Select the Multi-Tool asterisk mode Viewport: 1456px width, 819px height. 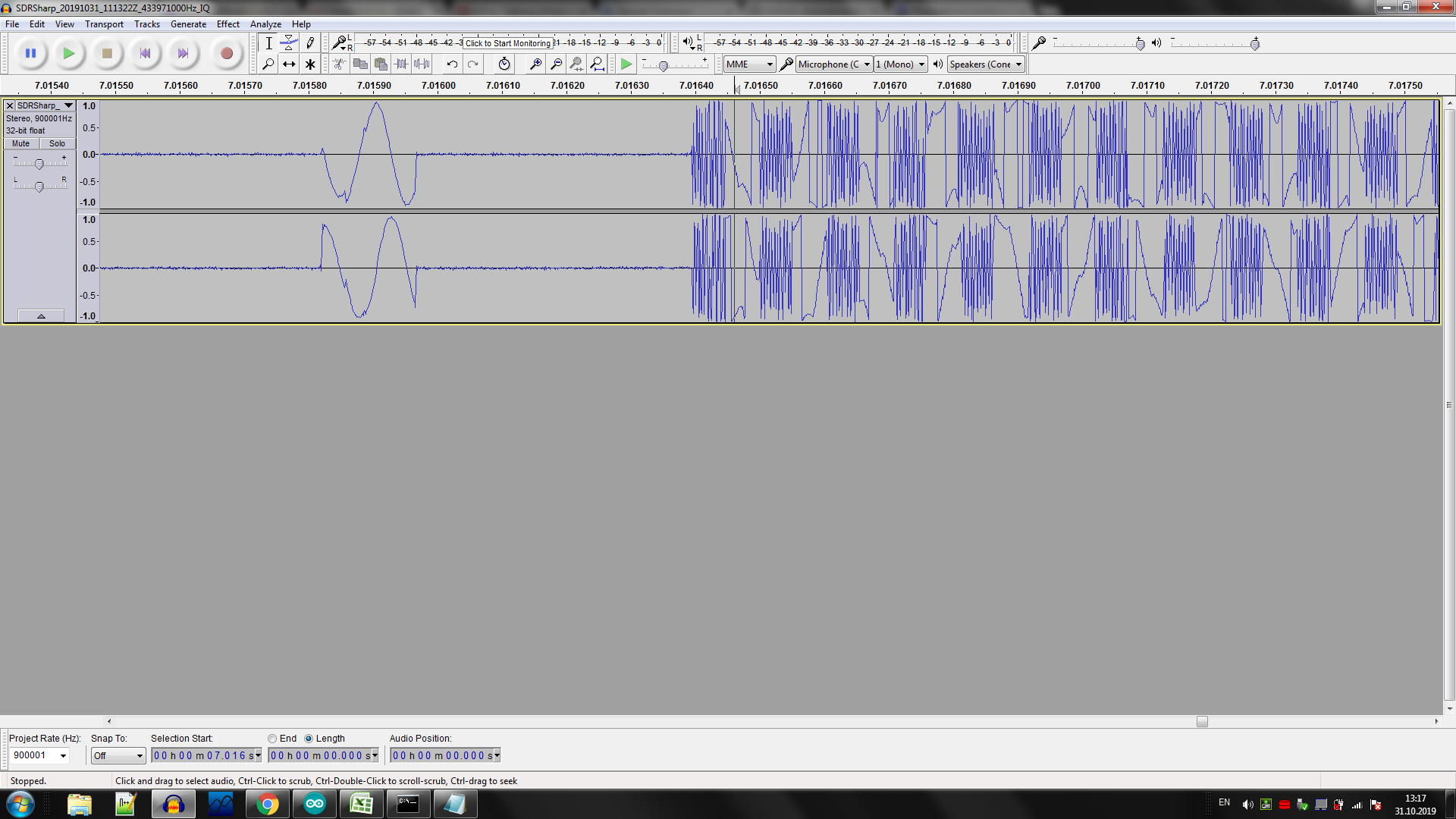309,64
